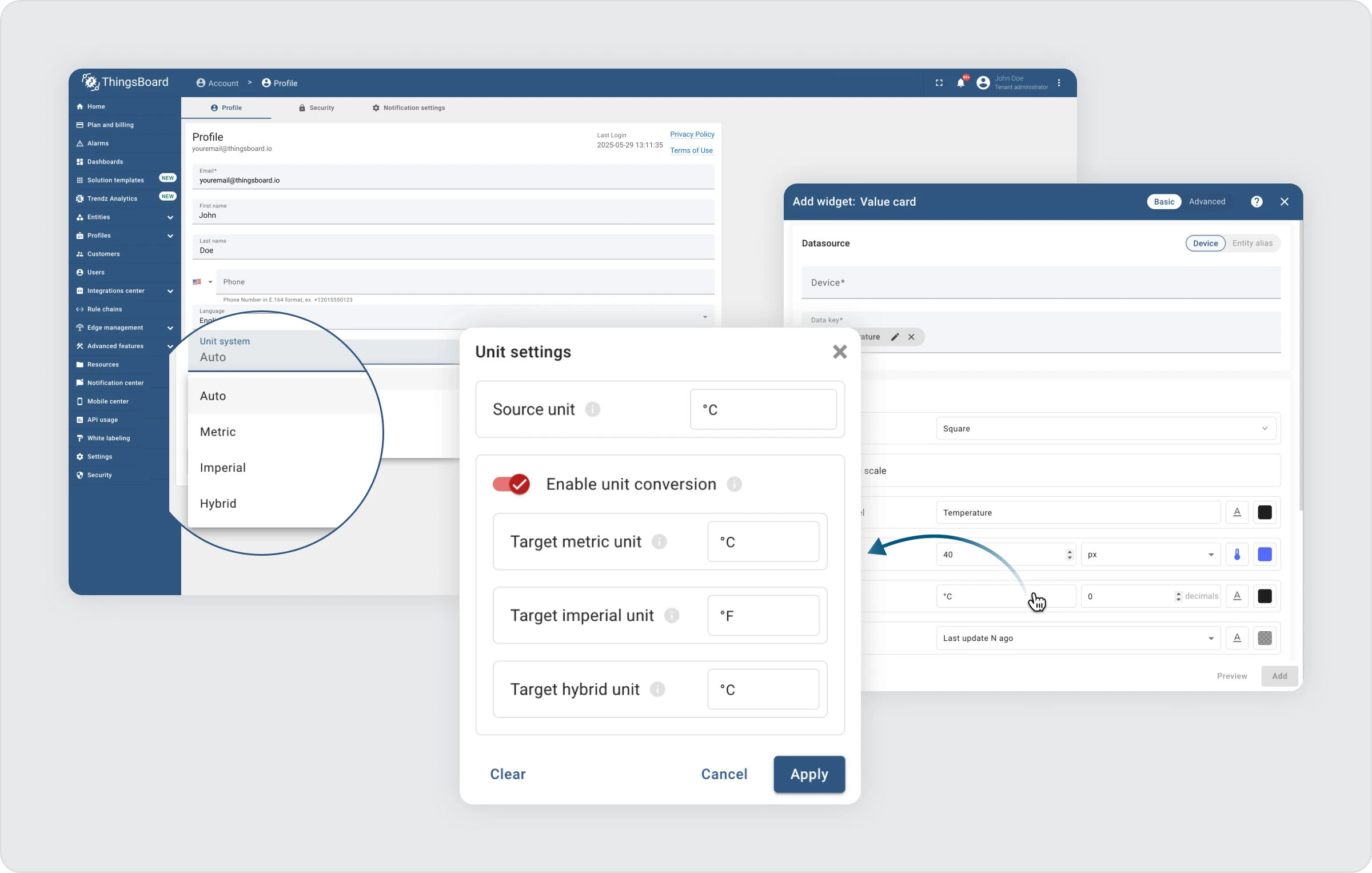Switch to the Security tab
Screen dimensions: 1372x873
(x=317, y=108)
